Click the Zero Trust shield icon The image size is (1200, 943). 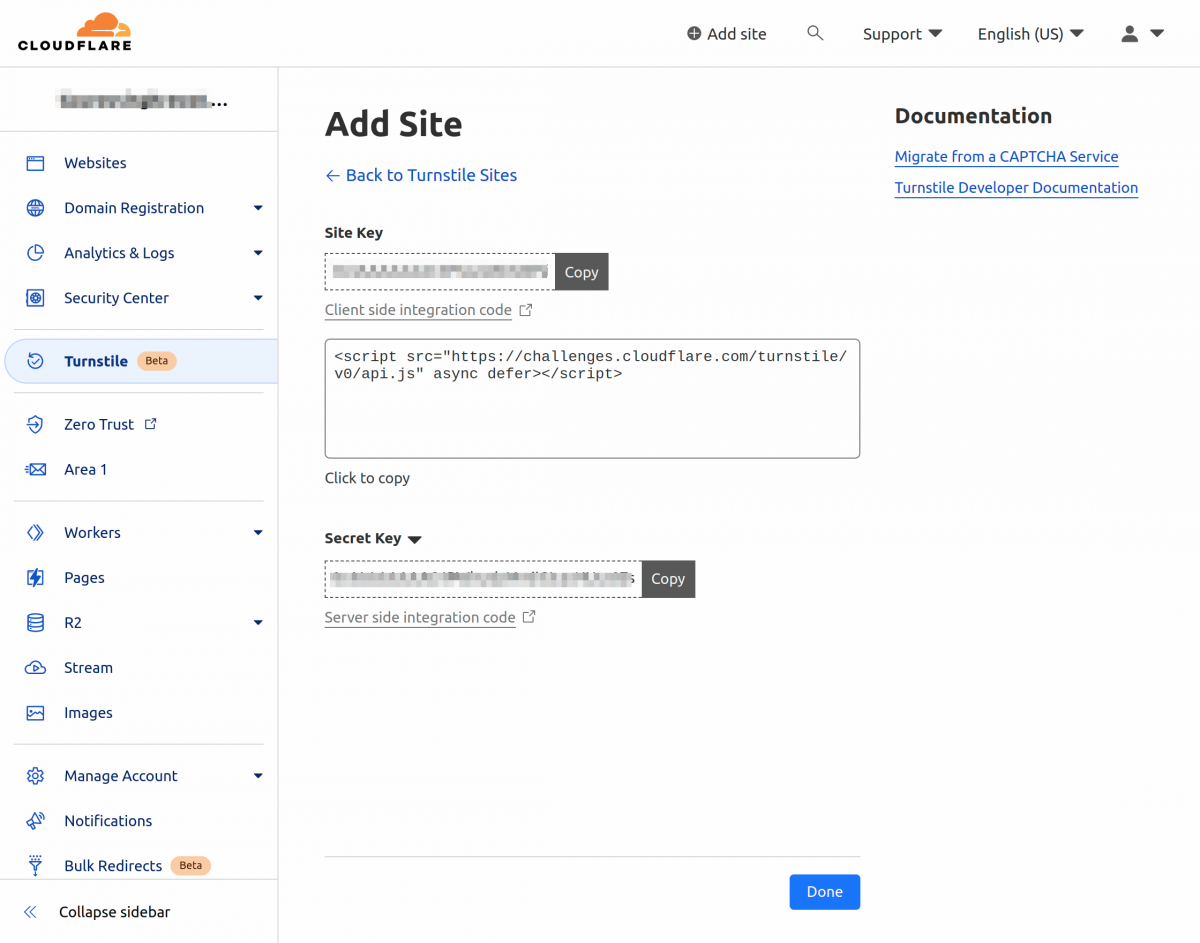tap(35, 424)
